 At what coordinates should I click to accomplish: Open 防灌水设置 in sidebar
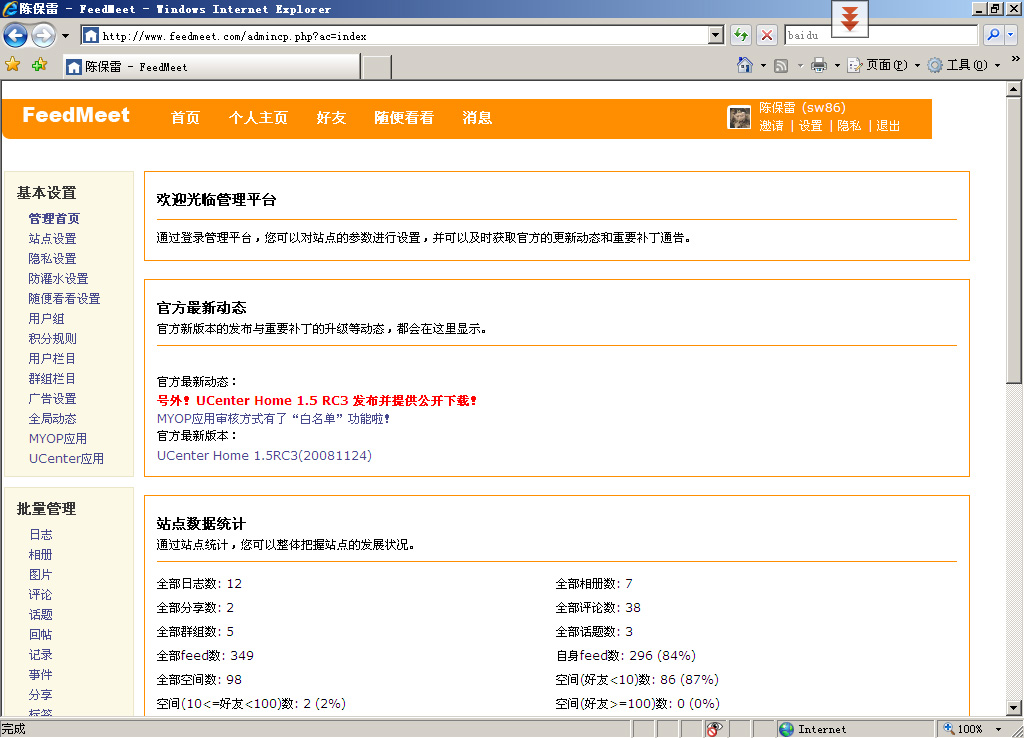tap(58, 279)
